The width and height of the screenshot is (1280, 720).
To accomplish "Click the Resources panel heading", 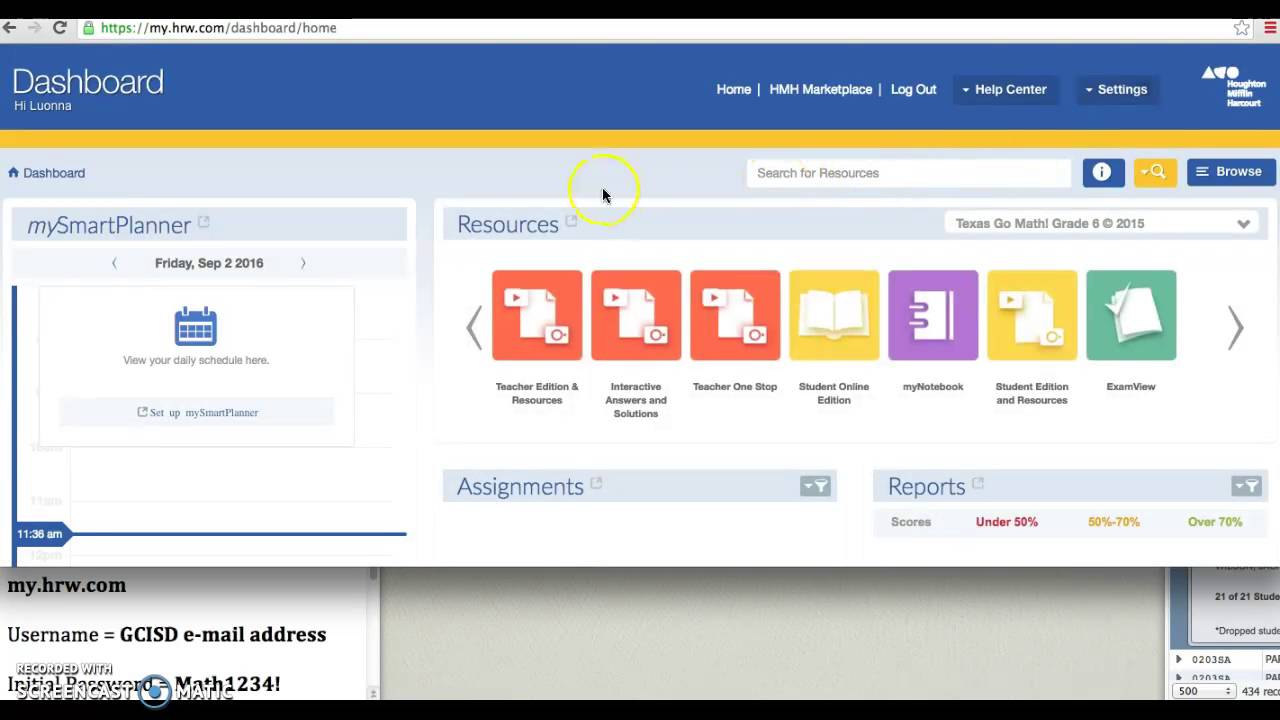I will tap(508, 224).
